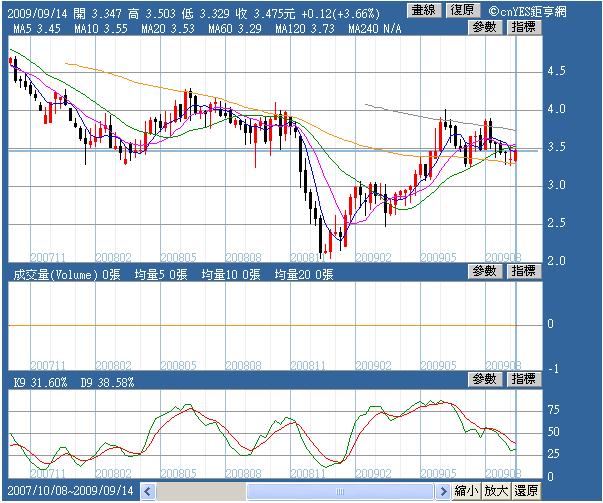Click the 200808 label in KD panel

coord(243,473)
